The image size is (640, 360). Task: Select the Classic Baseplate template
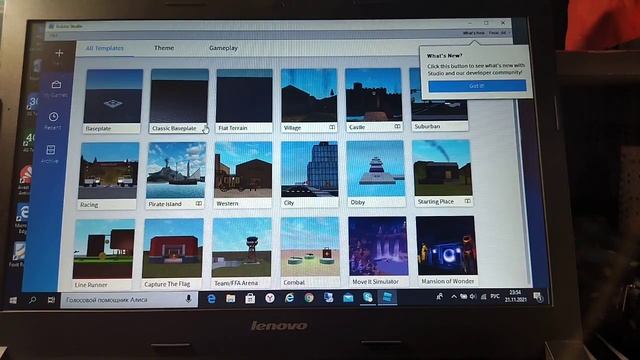tap(179, 100)
